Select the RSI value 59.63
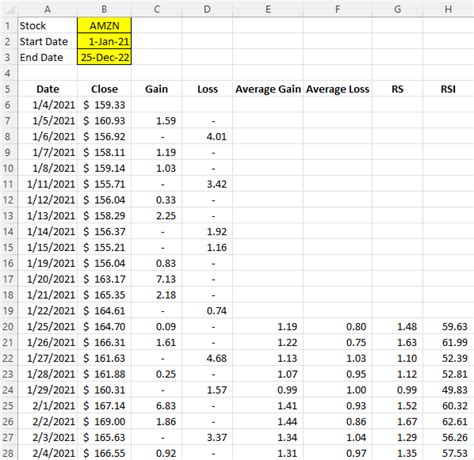474x460 pixels. tap(448, 326)
